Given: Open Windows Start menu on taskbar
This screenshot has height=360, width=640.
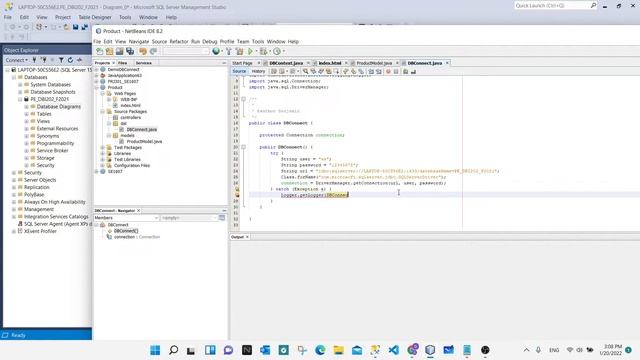Looking at the screenshot, I should click(x=155, y=350).
